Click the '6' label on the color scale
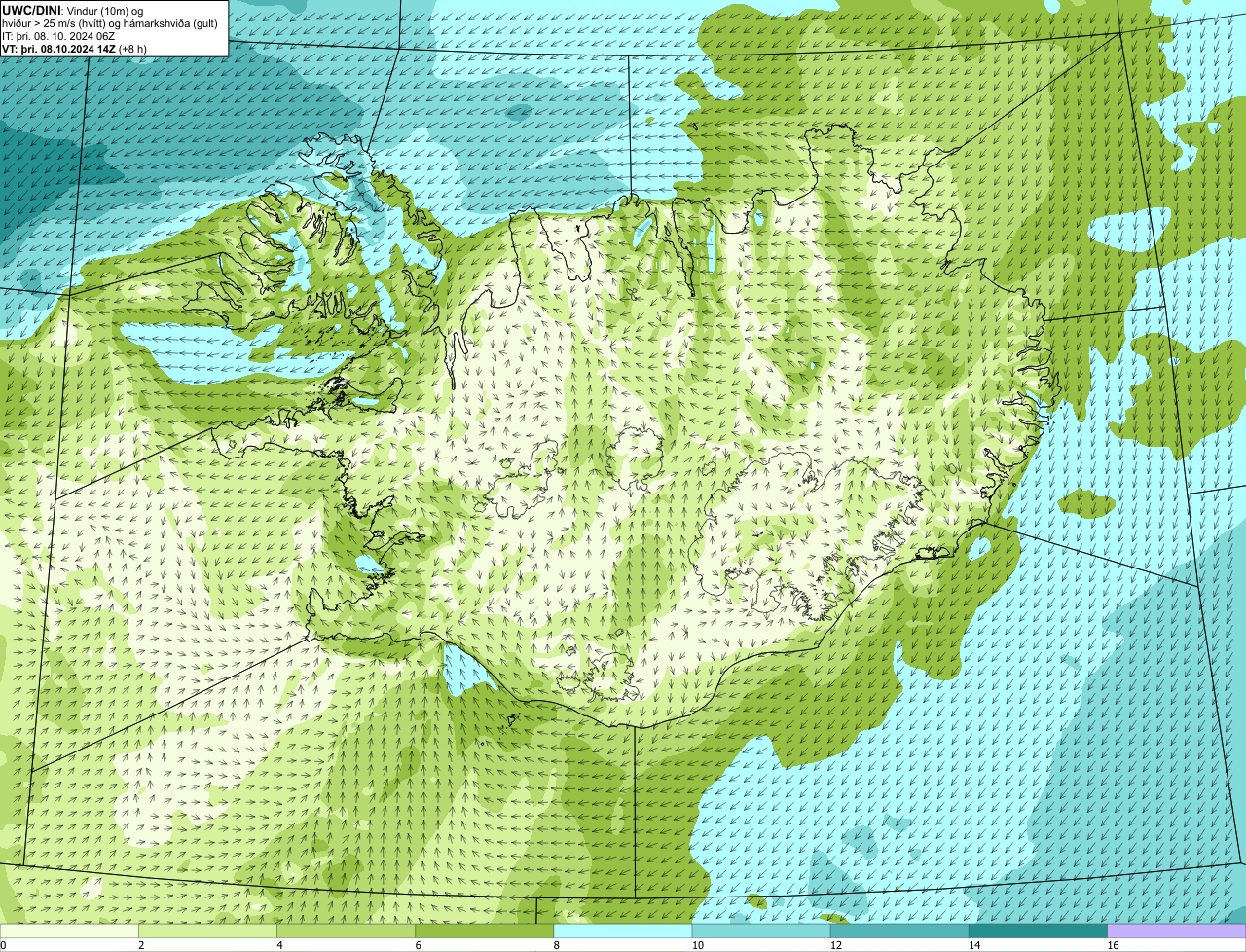 pos(418,945)
